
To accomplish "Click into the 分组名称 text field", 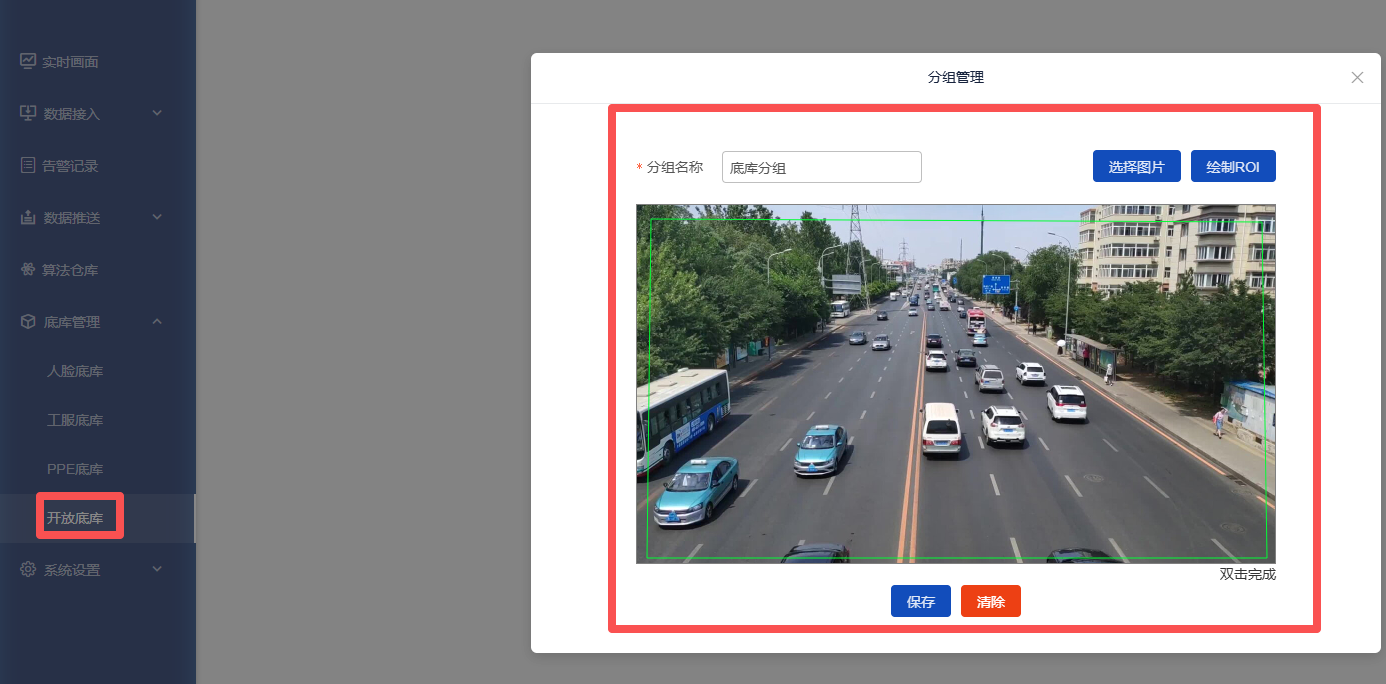I will [821, 168].
